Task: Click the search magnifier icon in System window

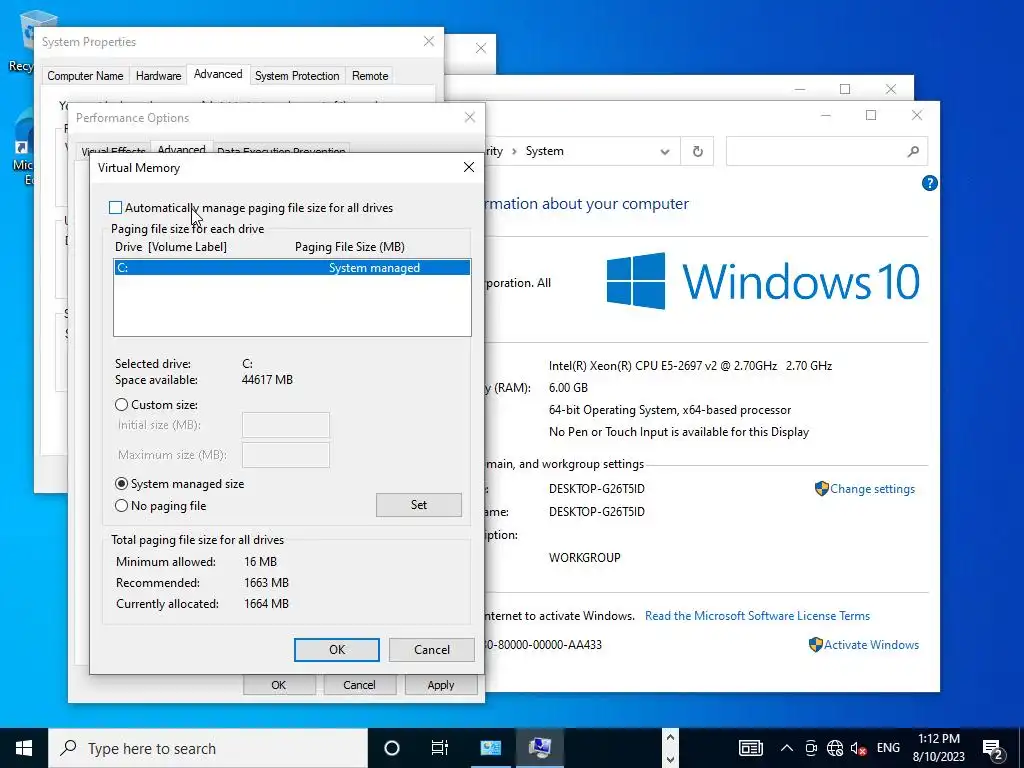Action: (x=913, y=152)
